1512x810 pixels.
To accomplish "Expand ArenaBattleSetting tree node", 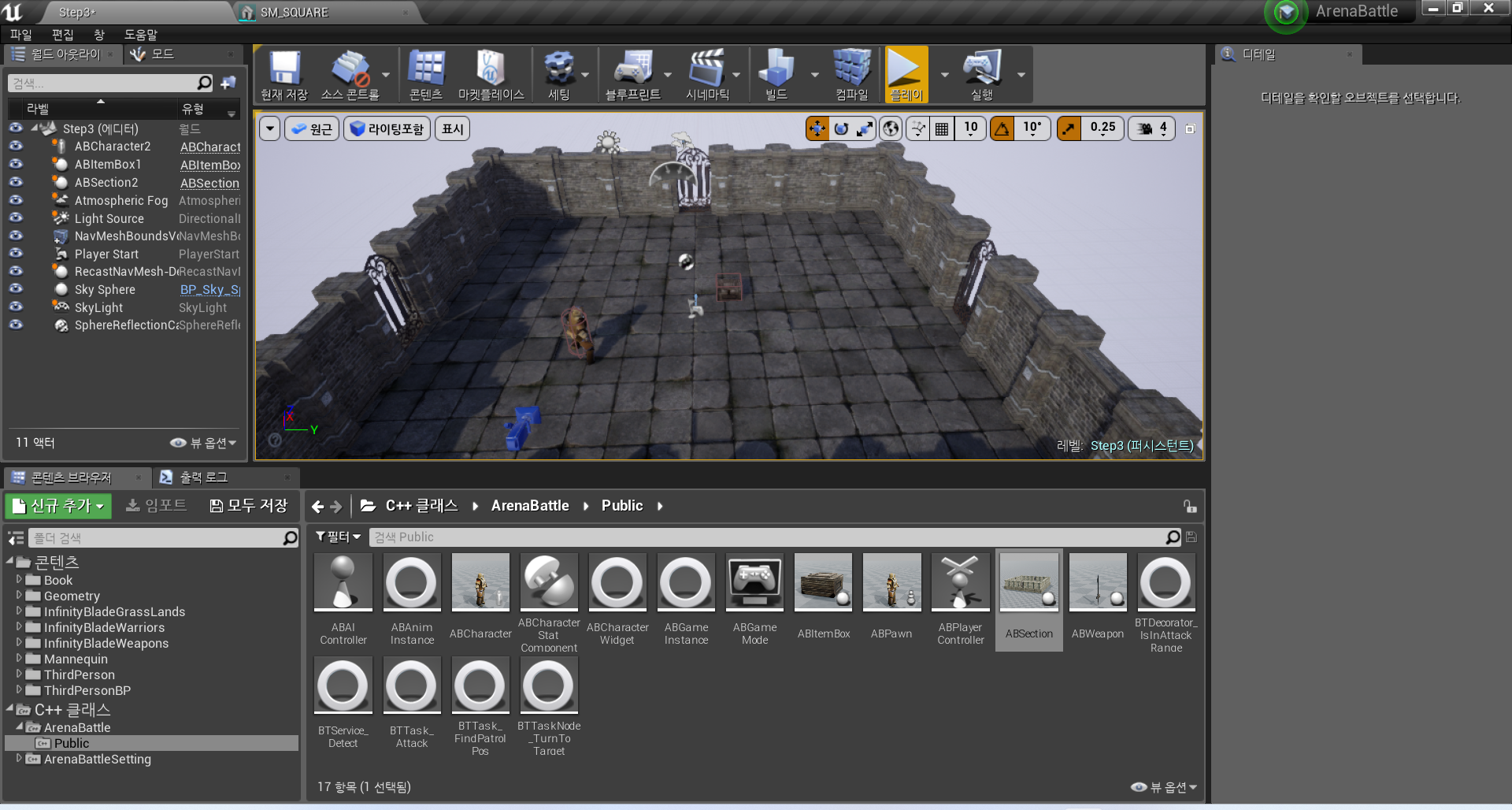I will (19, 759).
